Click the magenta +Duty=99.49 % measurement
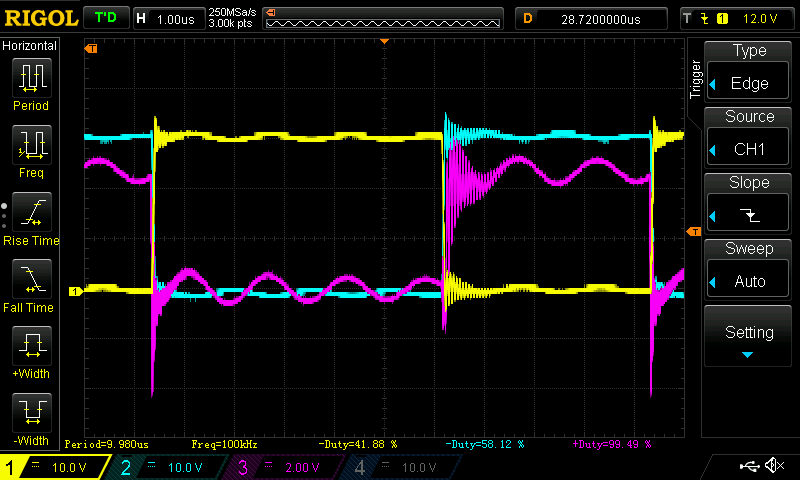 (612, 444)
